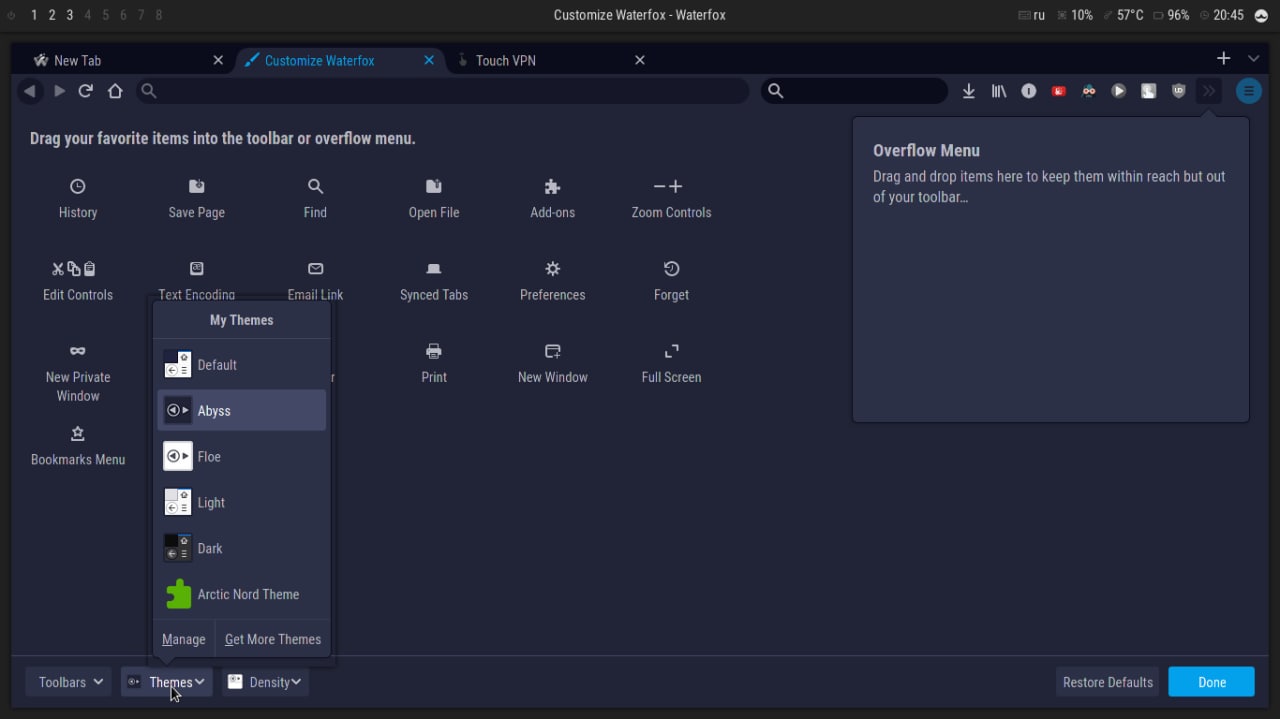Click the toolbar overflow double-chevron icon
The height and width of the screenshot is (719, 1280).
(x=1209, y=91)
